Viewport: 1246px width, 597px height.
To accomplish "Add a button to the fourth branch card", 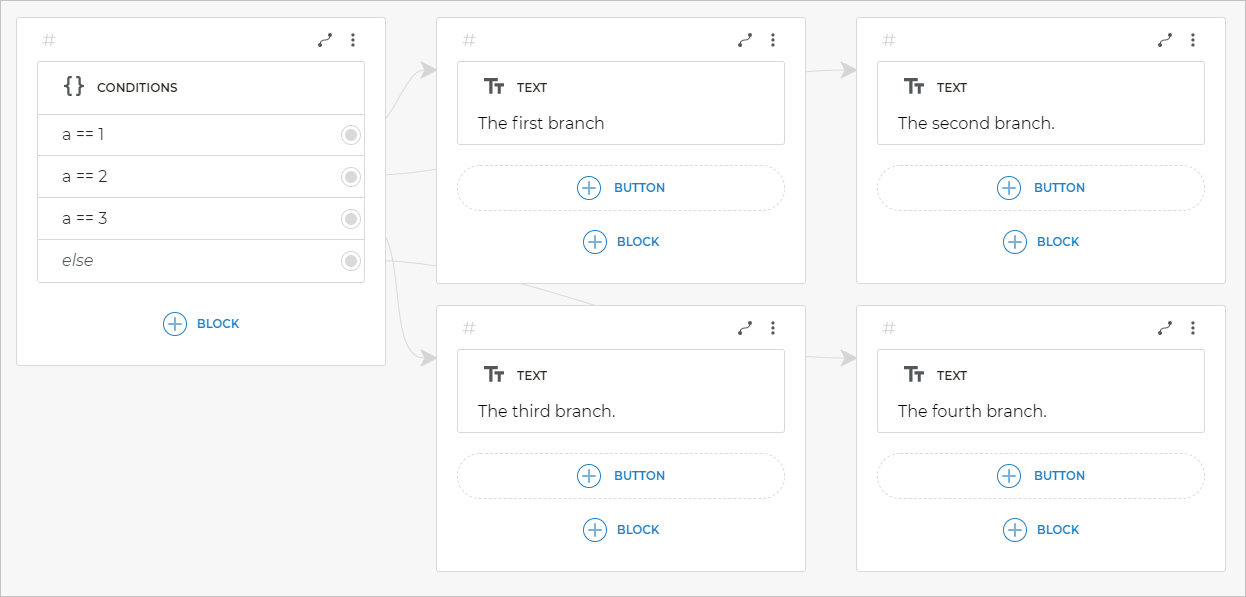I will (1041, 476).
